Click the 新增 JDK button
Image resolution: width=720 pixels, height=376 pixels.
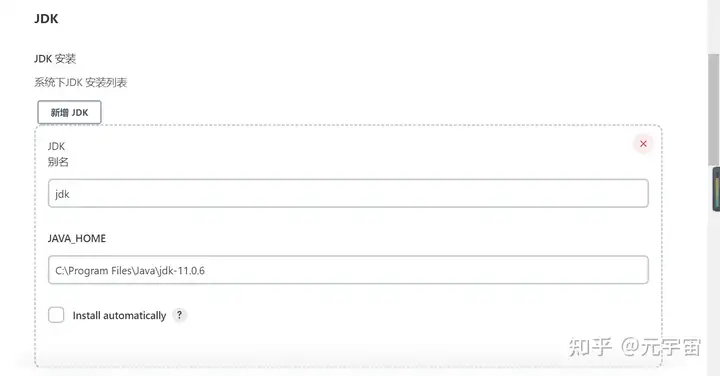pos(69,112)
